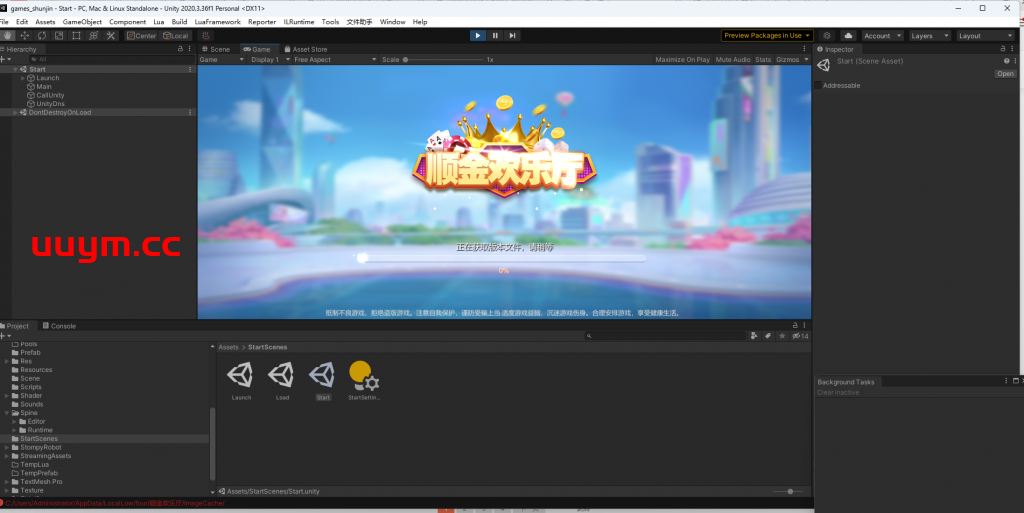Select the Launch scene asset
Screen dimensions: 1024x513
tap(241, 376)
